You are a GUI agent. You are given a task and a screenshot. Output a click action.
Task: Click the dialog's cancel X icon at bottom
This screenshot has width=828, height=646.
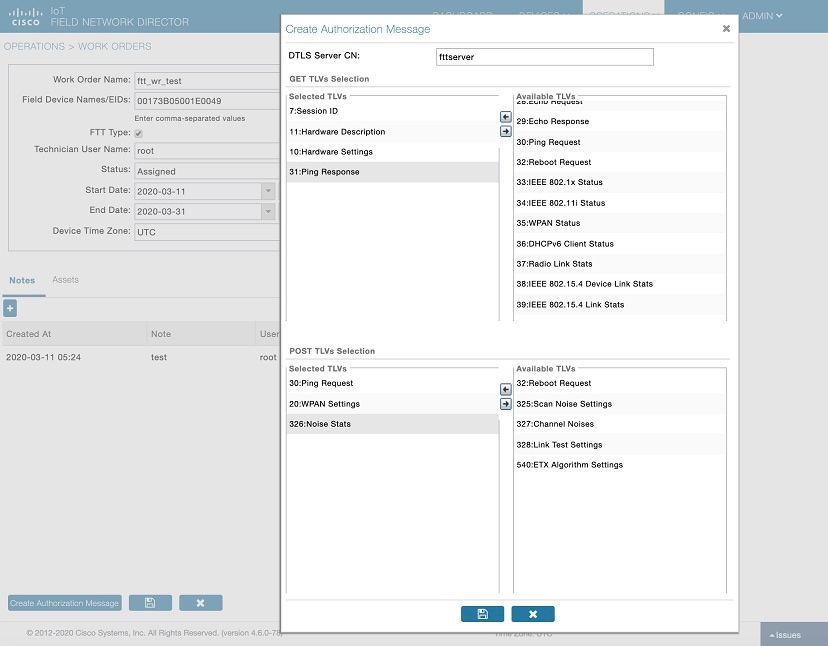point(532,614)
